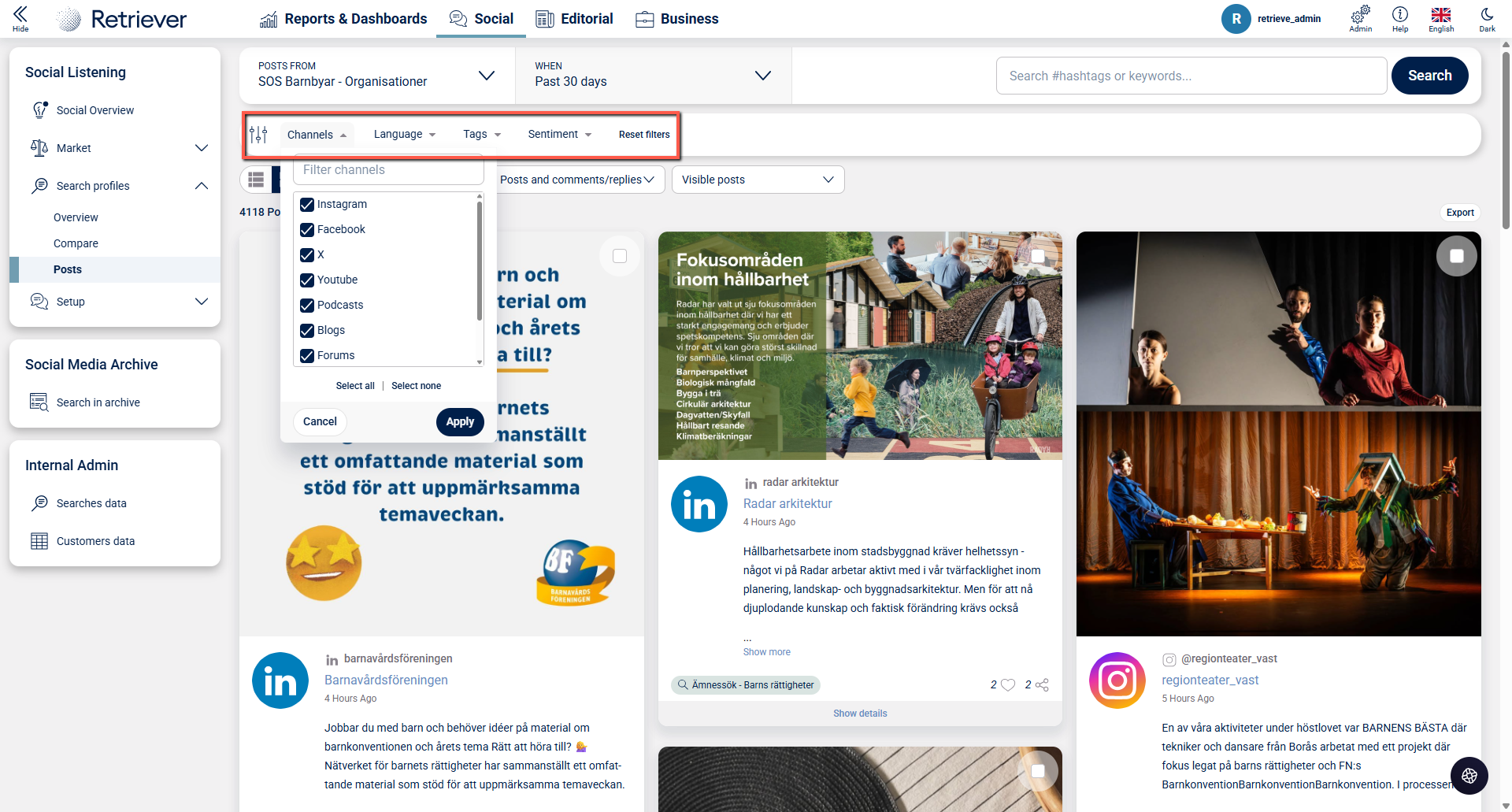Open the Compare page under Search profiles

(76, 243)
